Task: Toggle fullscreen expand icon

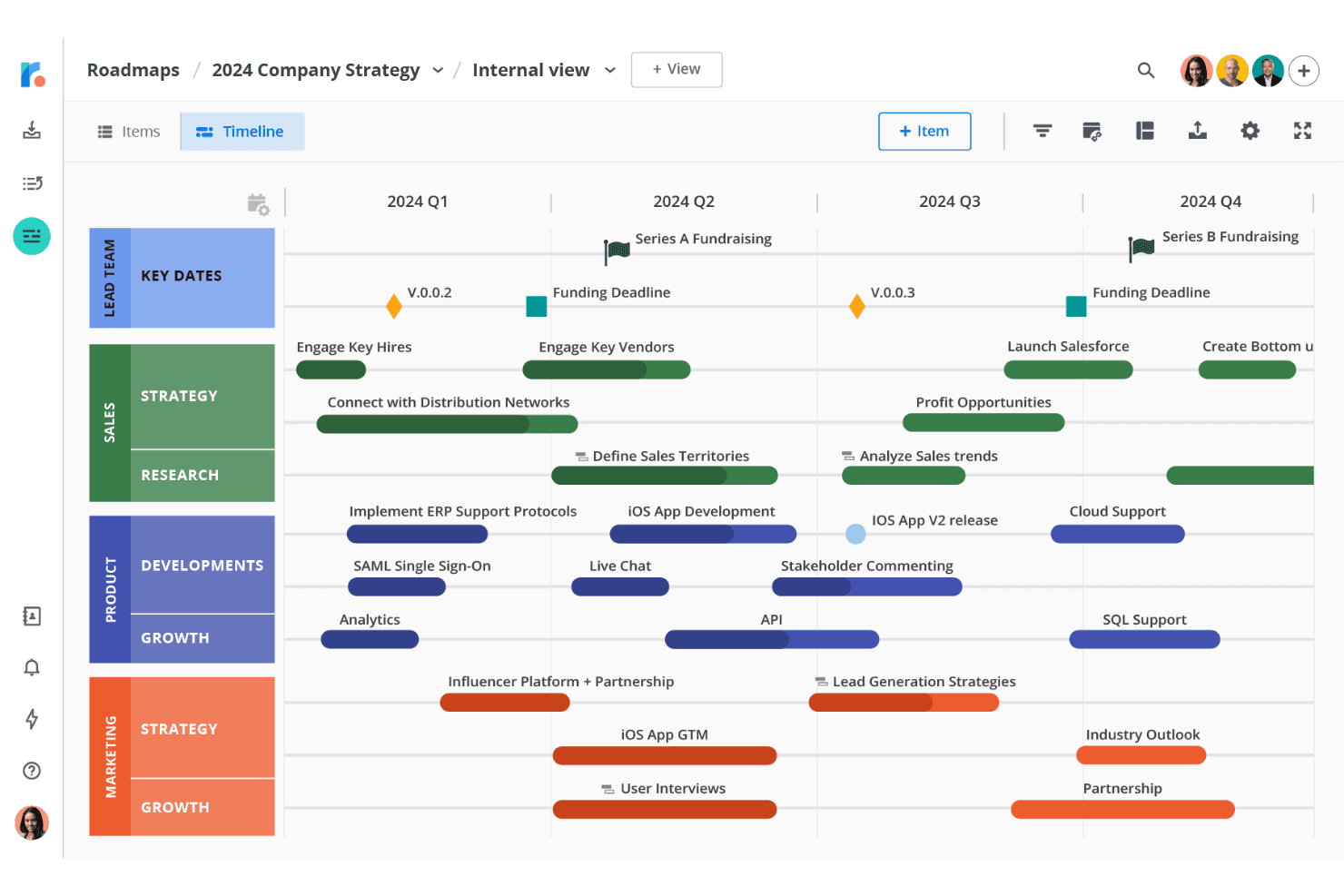Action: (1302, 131)
